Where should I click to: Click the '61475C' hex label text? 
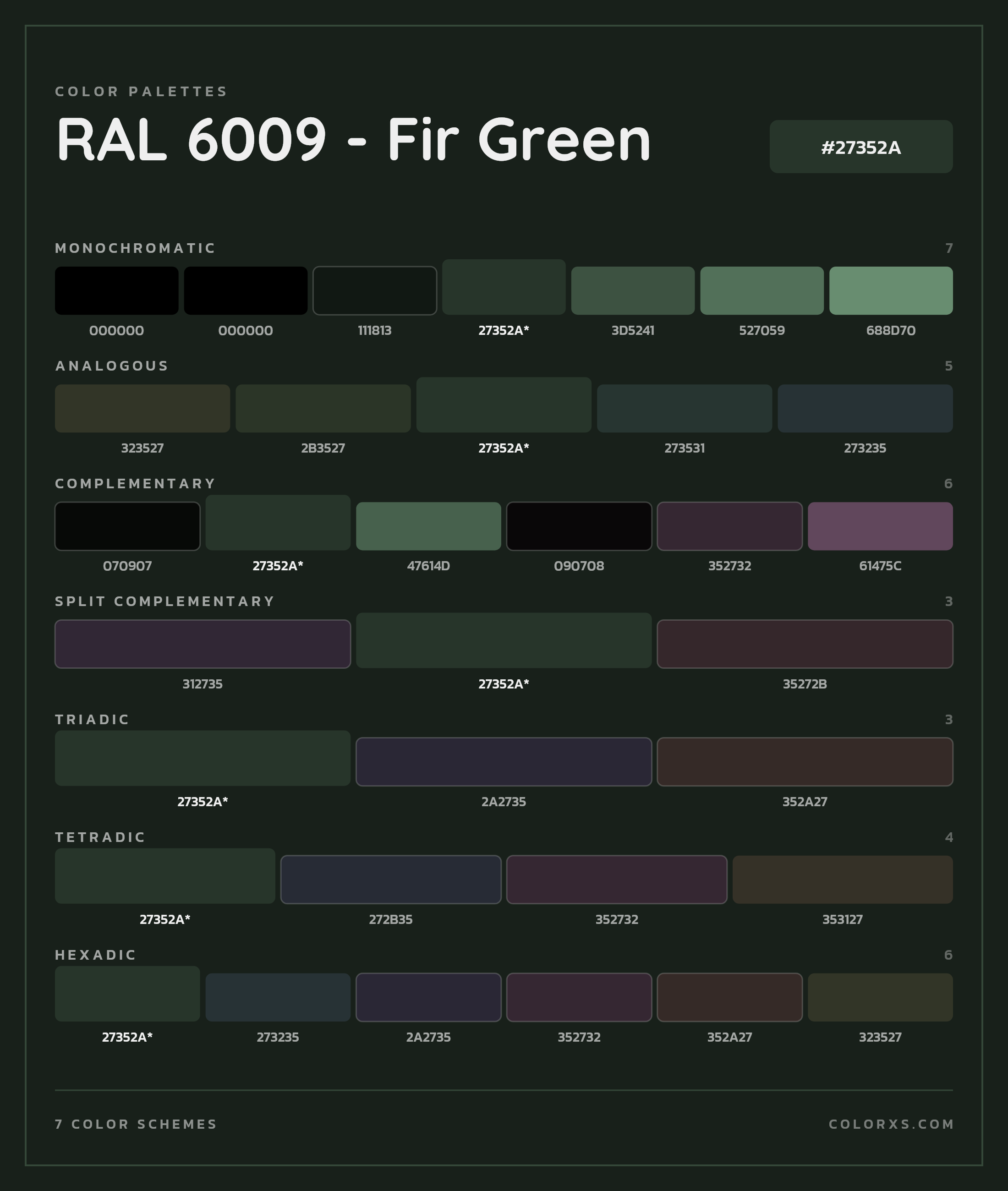pyautogui.click(x=880, y=566)
